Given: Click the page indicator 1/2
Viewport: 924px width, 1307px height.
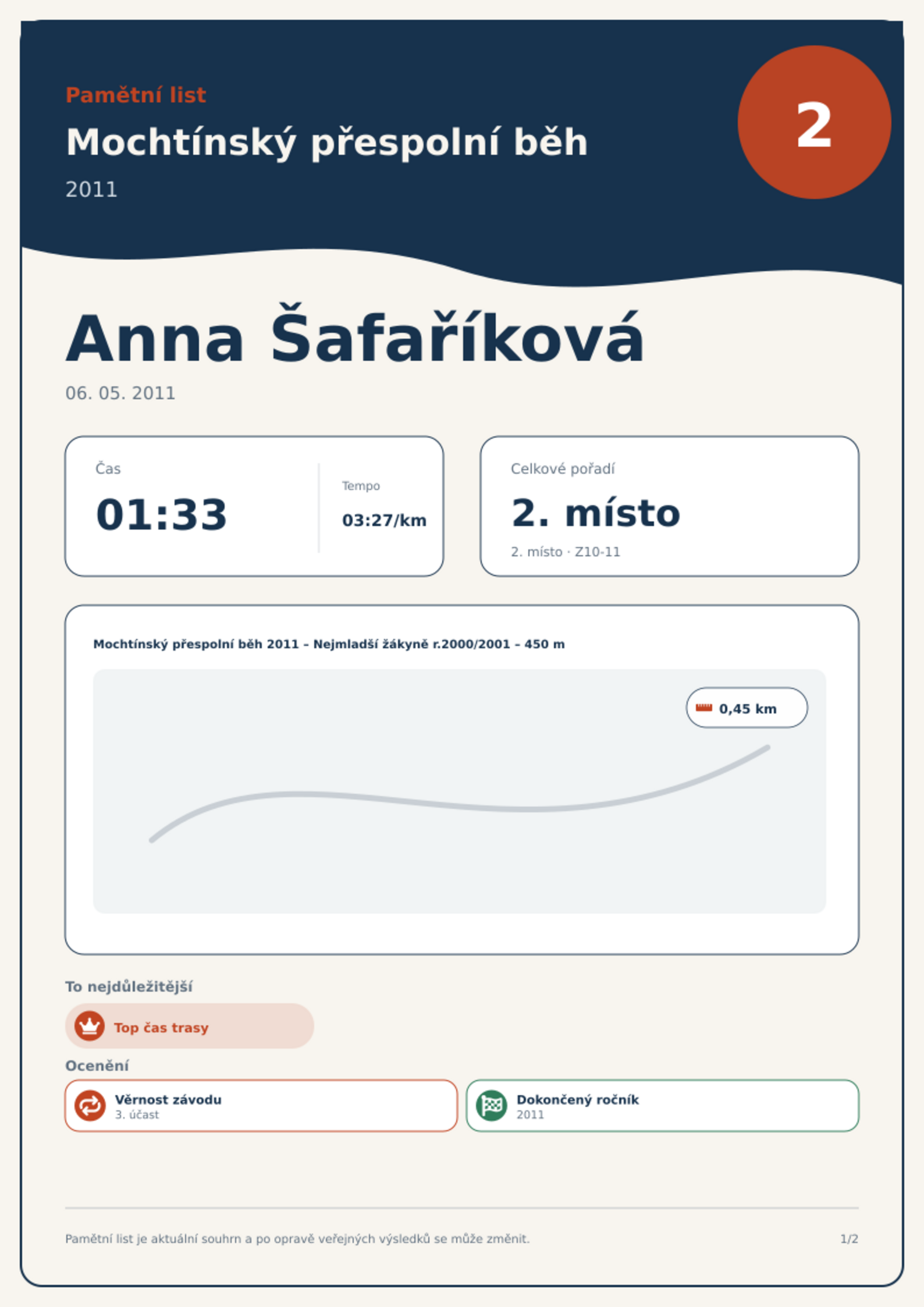Looking at the screenshot, I should 849,1239.
